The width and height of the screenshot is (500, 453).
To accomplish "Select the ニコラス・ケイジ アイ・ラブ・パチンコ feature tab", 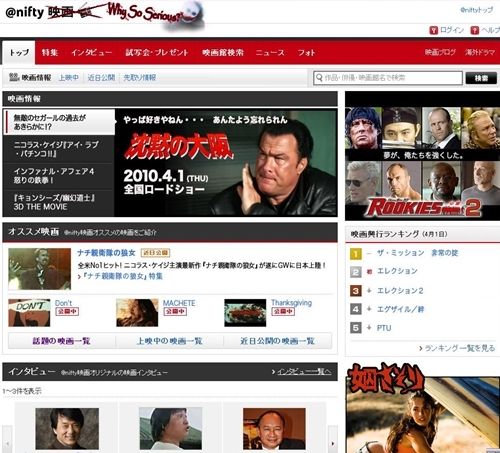I will 59,149.
